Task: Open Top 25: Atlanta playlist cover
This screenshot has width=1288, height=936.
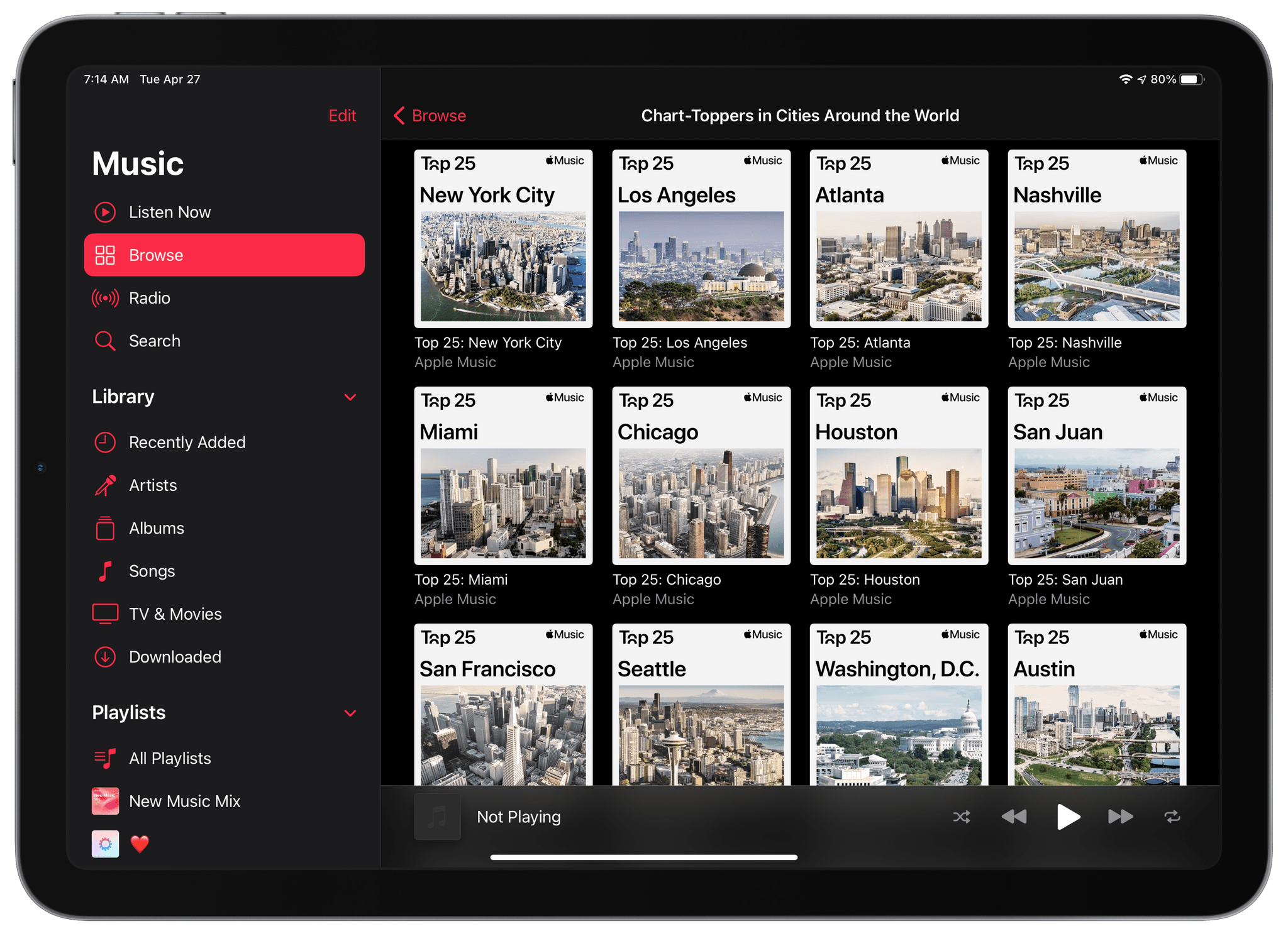Action: pyautogui.click(x=899, y=239)
